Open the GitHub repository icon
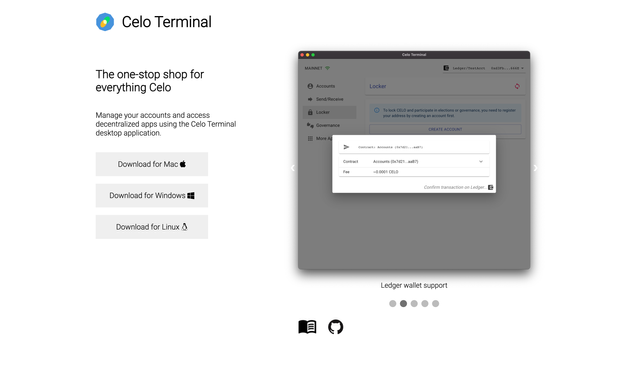 click(336, 327)
